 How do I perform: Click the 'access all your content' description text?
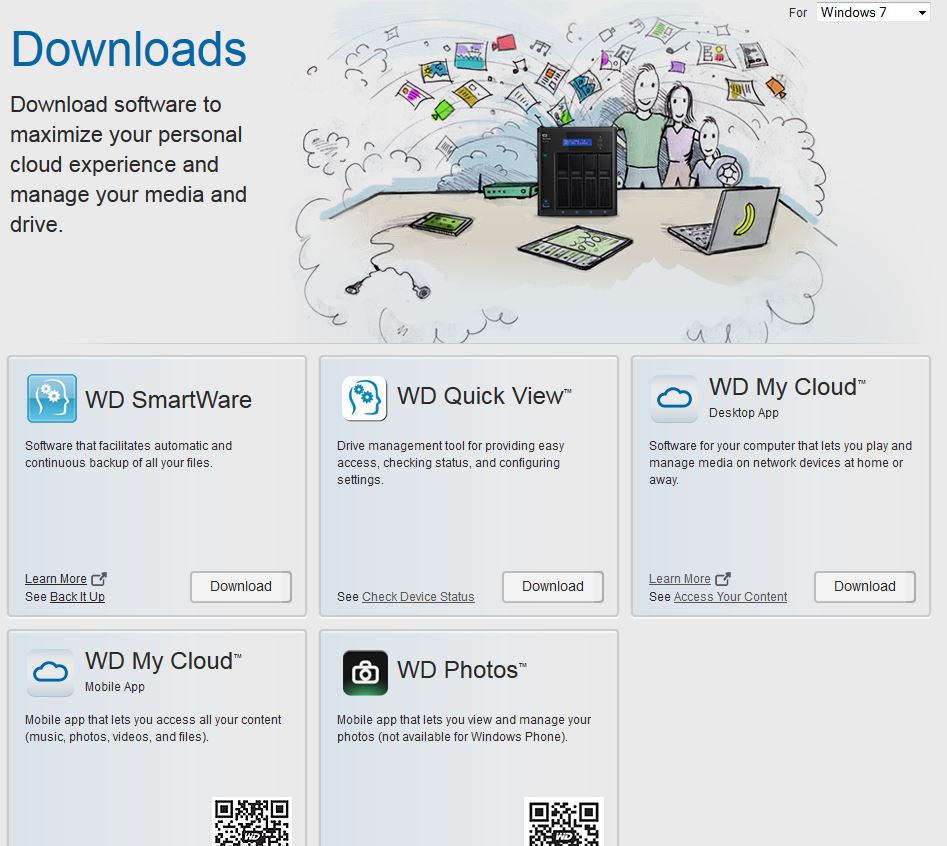153,728
